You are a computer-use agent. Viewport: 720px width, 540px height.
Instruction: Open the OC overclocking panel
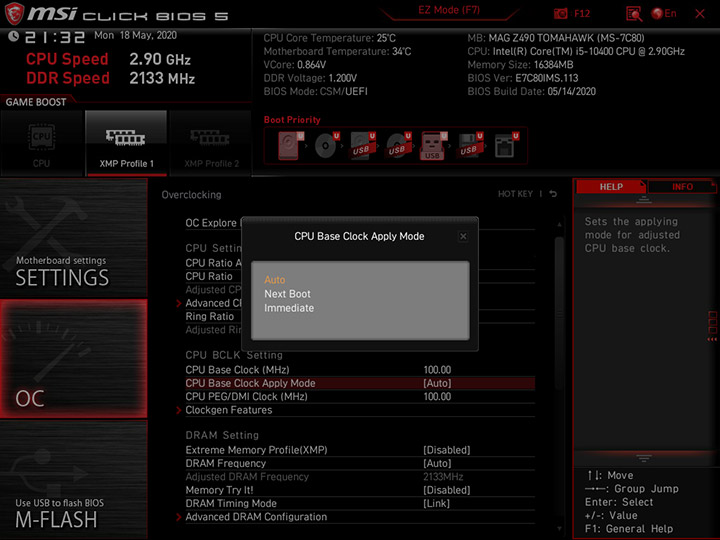click(x=73, y=359)
